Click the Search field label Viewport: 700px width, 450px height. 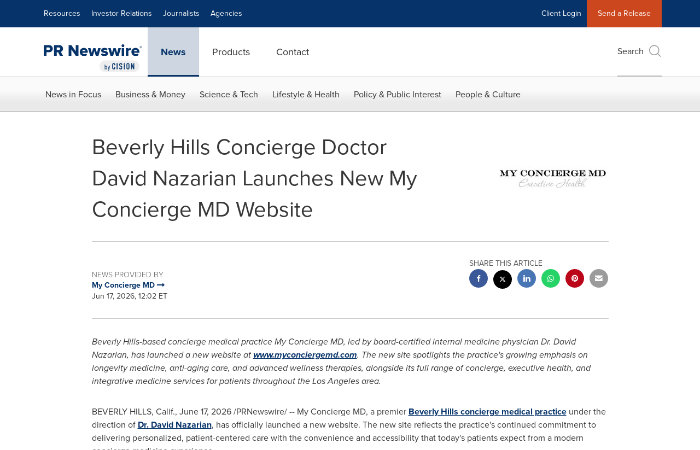pos(630,51)
